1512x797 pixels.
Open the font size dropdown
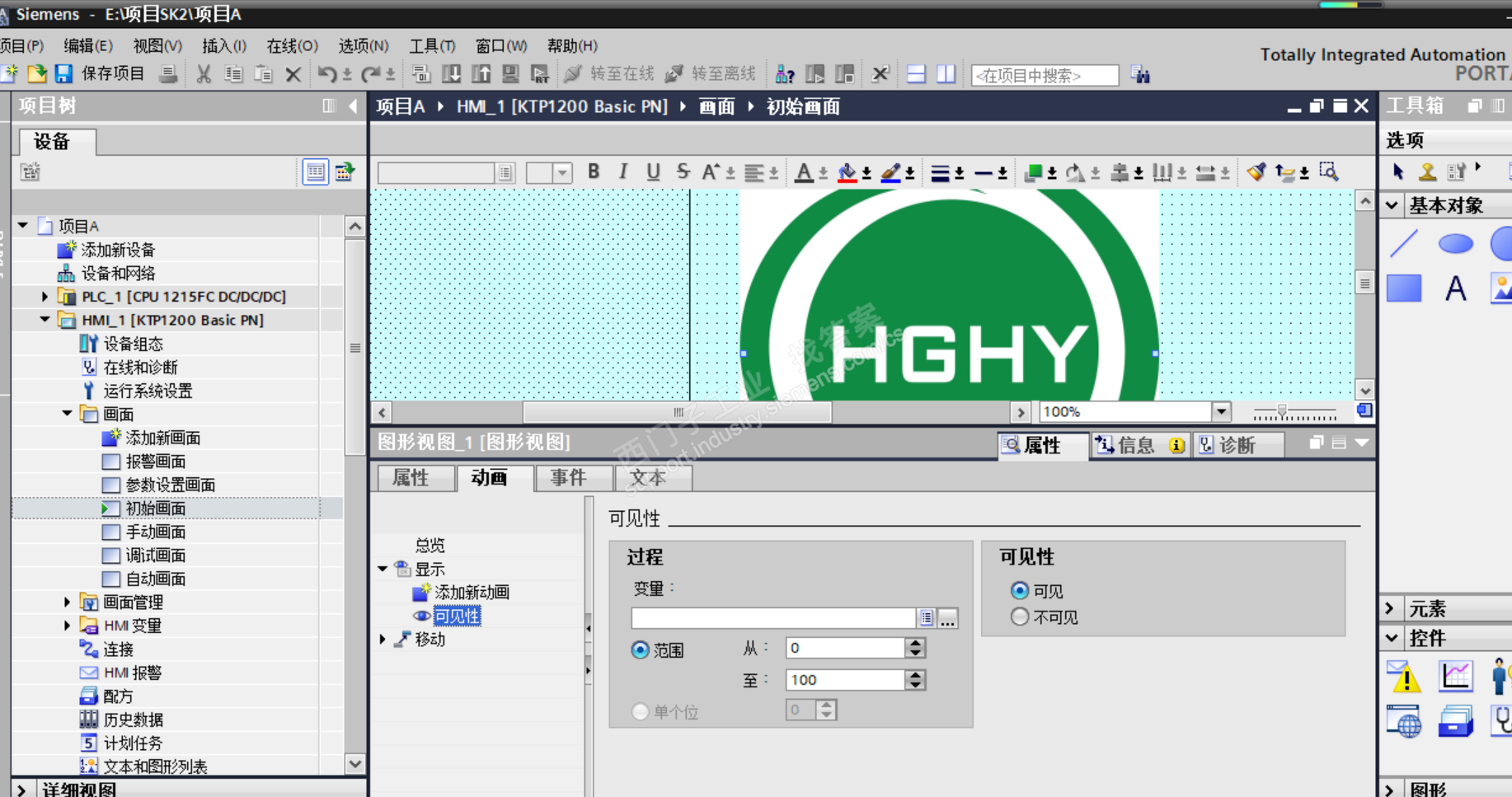pos(562,172)
